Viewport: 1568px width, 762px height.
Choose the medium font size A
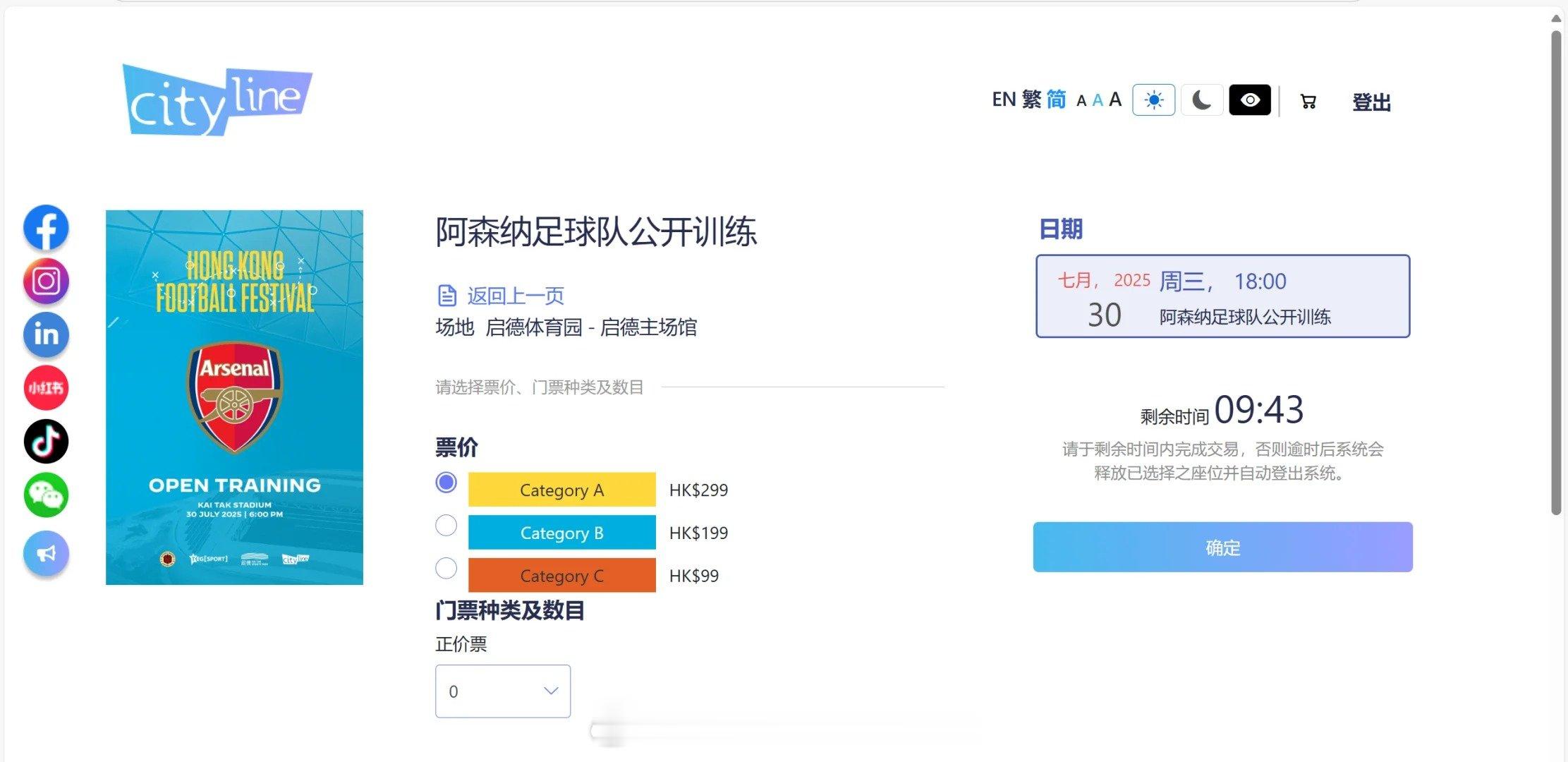1098,101
